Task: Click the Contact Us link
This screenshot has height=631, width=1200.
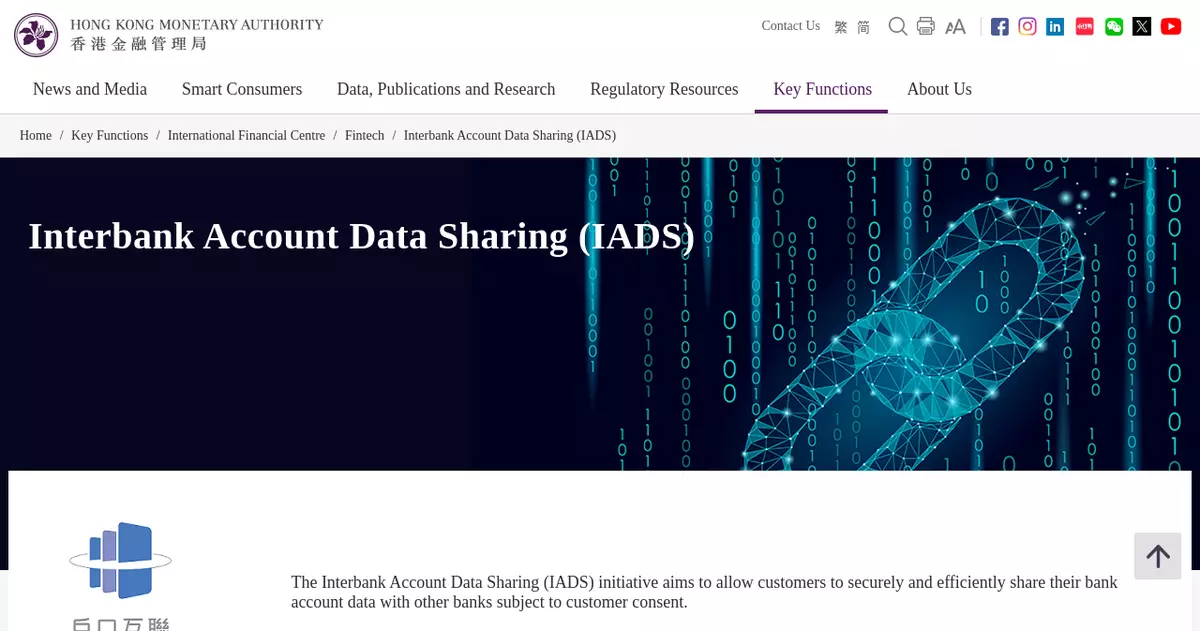Action: point(790,26)
